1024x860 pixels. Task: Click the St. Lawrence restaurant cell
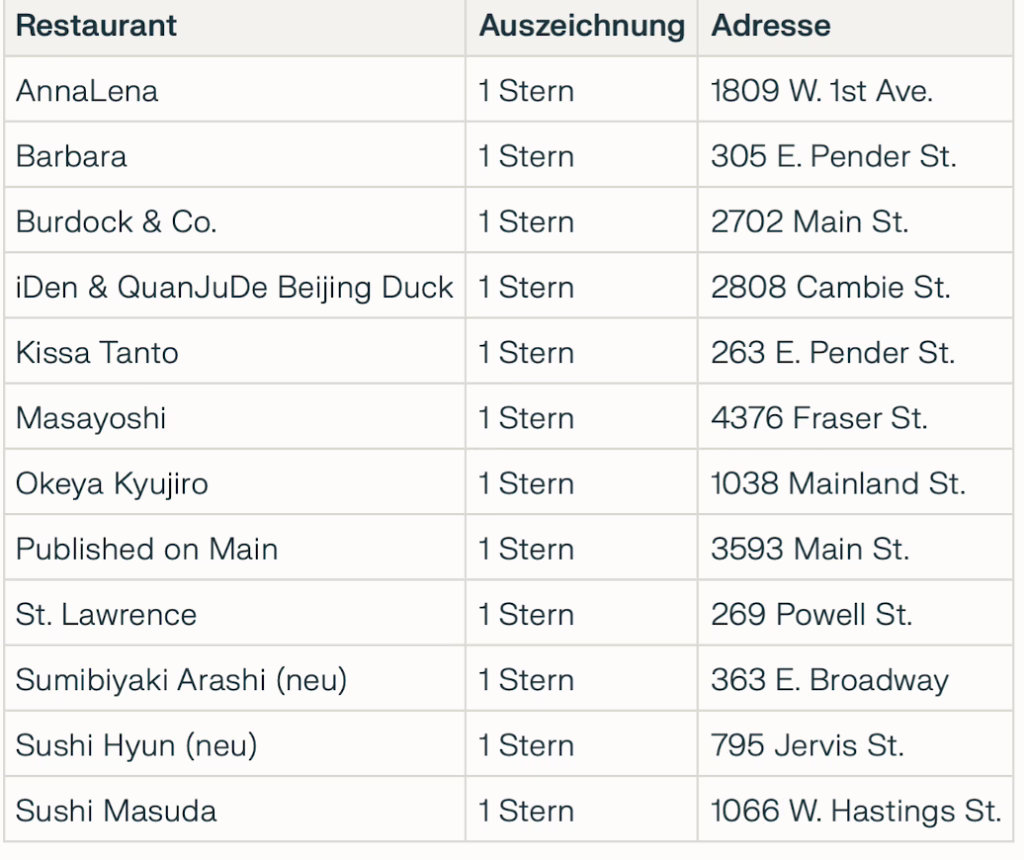(x=106, y=614)
